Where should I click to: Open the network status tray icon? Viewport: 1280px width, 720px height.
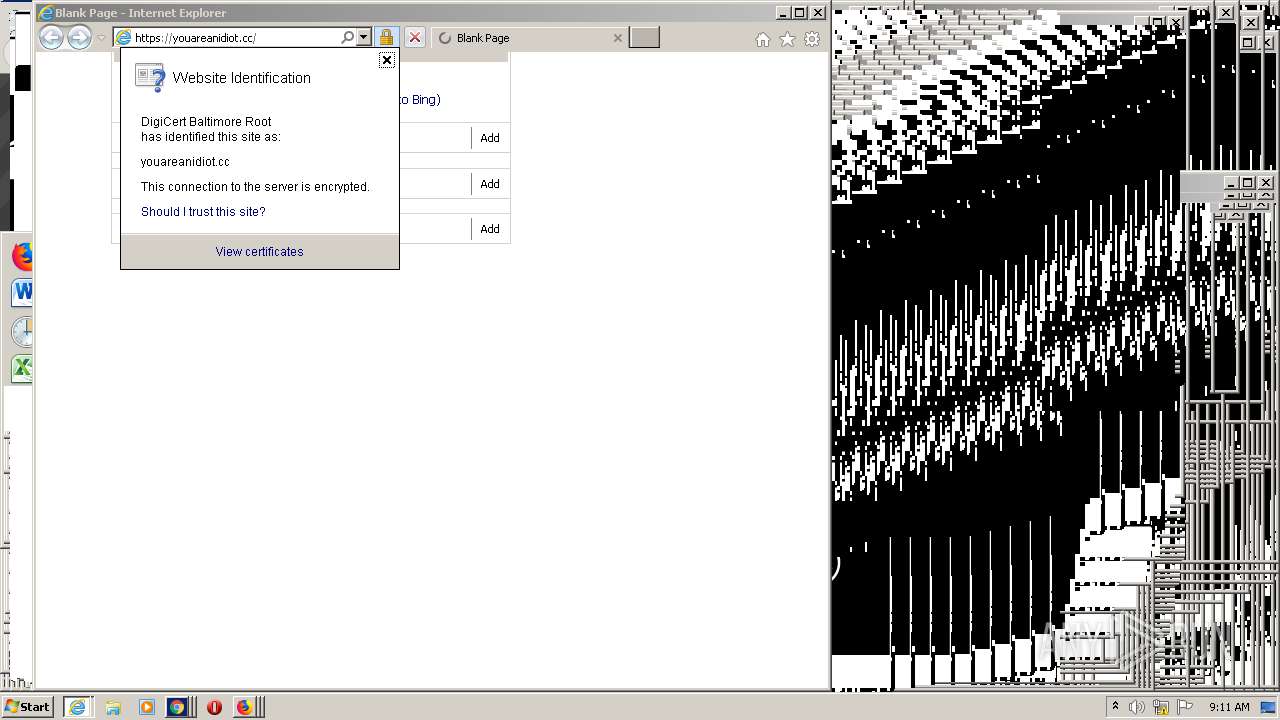1161,708
